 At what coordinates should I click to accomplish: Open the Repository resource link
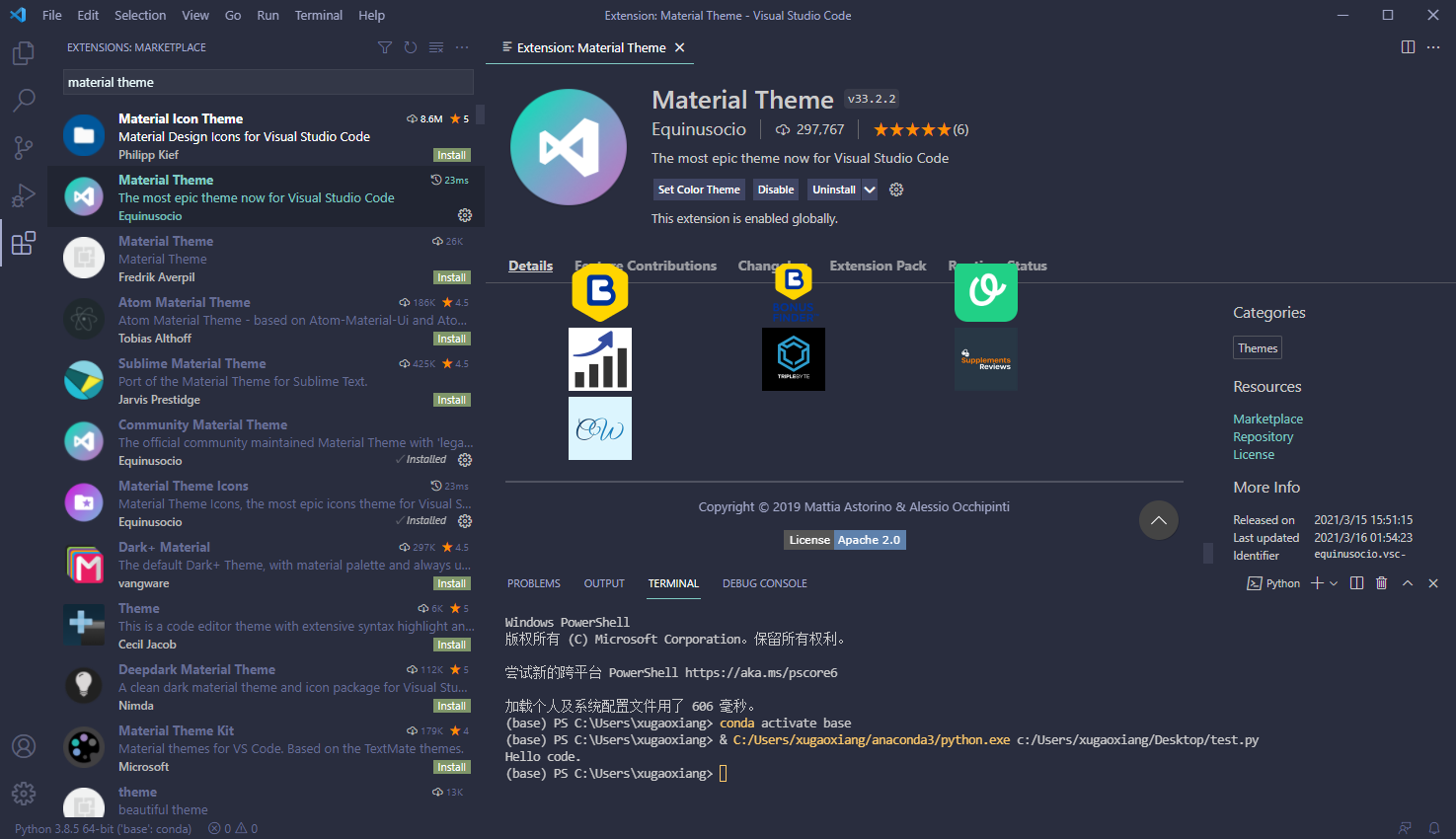point(1263,436)
